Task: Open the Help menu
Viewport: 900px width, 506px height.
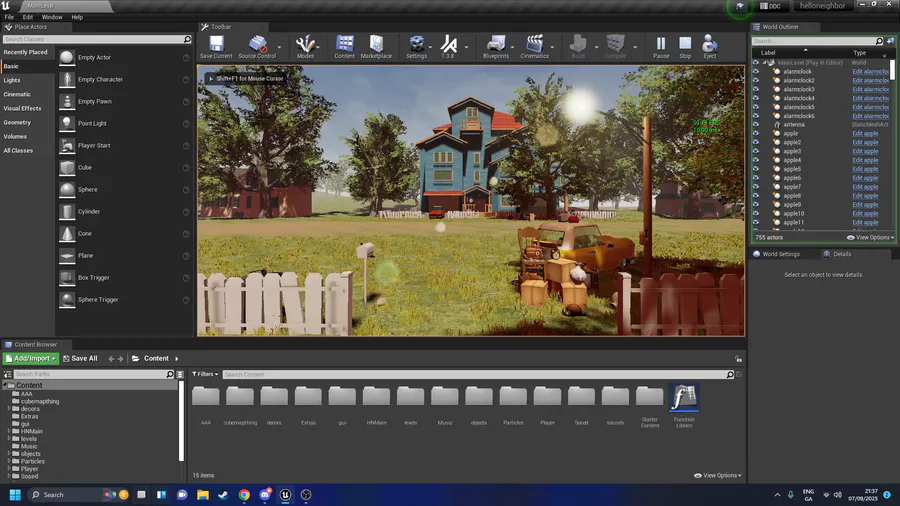Action: click(77, 17)
